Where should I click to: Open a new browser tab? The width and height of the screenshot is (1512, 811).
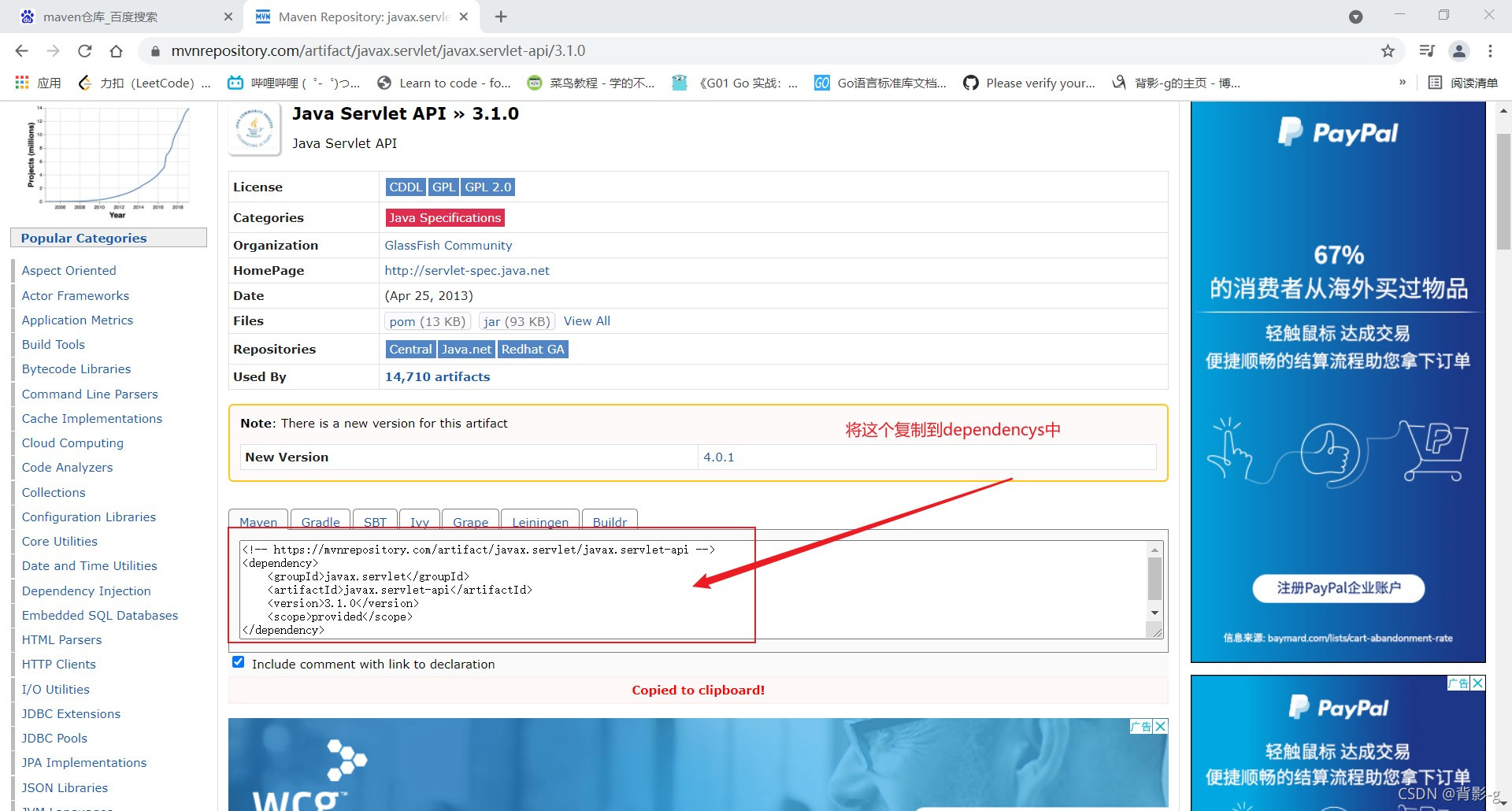coord(501,17)
